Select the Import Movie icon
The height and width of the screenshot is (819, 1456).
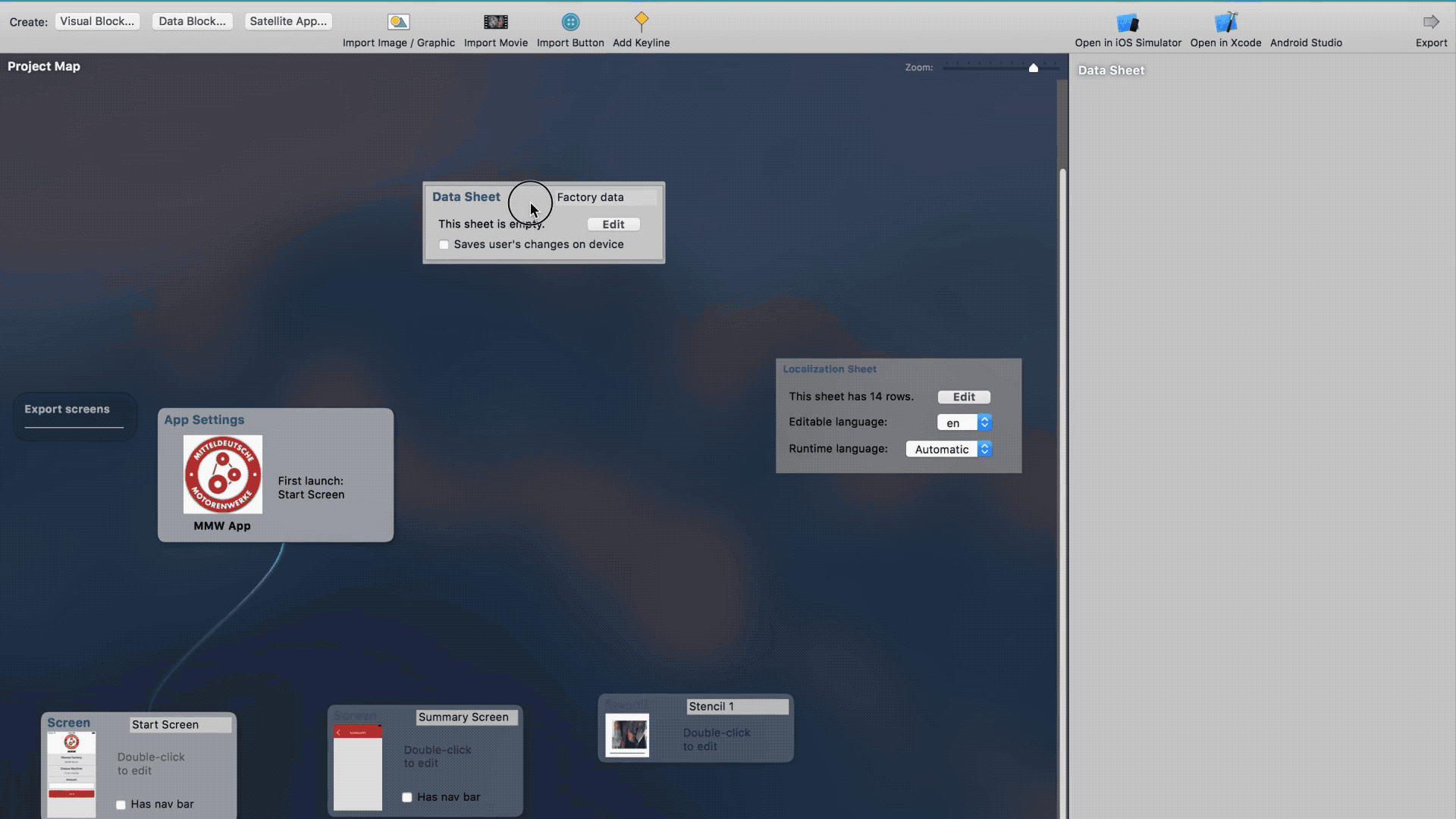pos(496,21)
